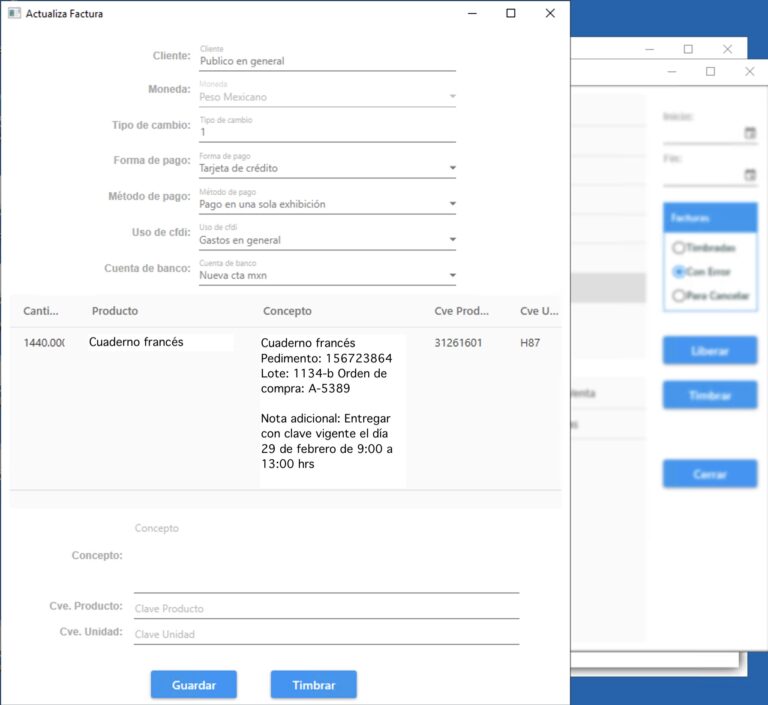Close the Actualiza Factura window
768x705 pixels.
550,13
